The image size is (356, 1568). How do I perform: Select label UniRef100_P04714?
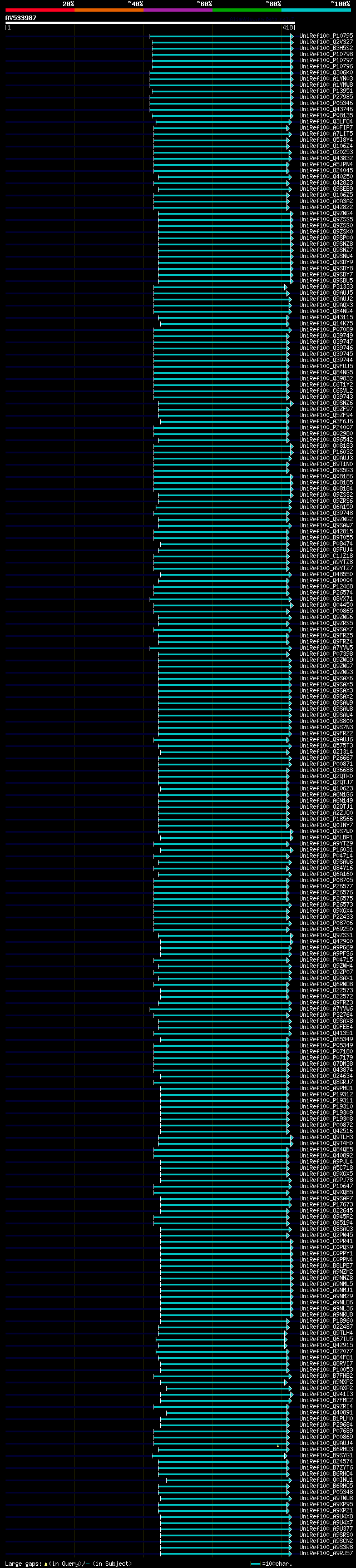pos(325,856)
